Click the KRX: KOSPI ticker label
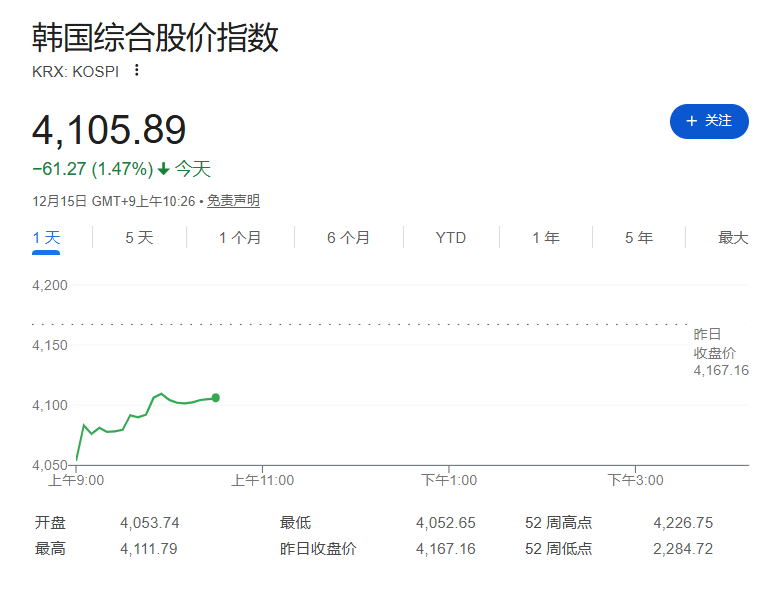 [x=75, y=71]
